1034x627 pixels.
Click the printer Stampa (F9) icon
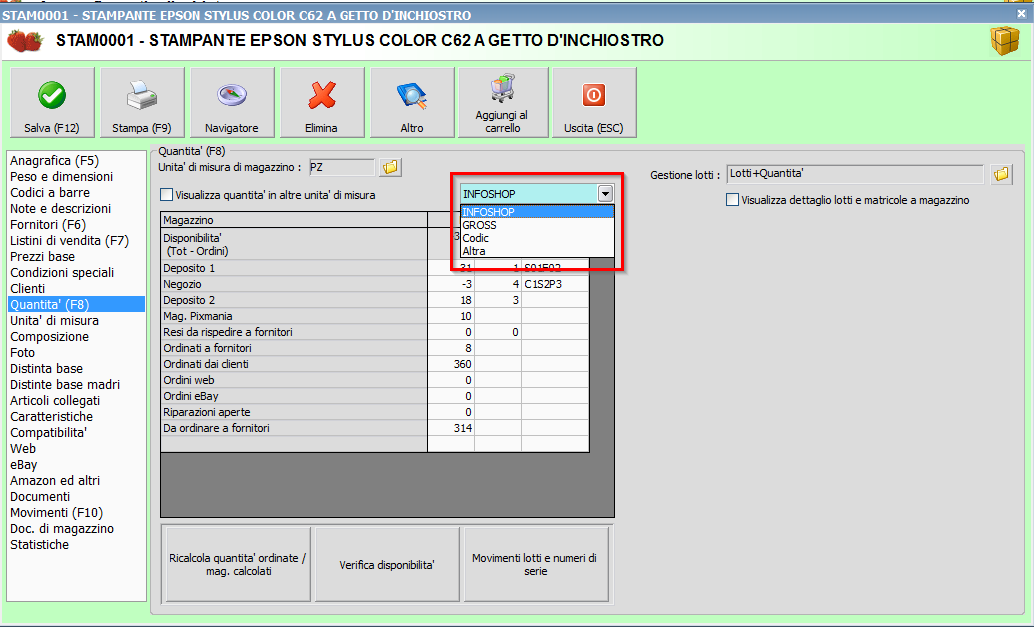tap(142, 96)
